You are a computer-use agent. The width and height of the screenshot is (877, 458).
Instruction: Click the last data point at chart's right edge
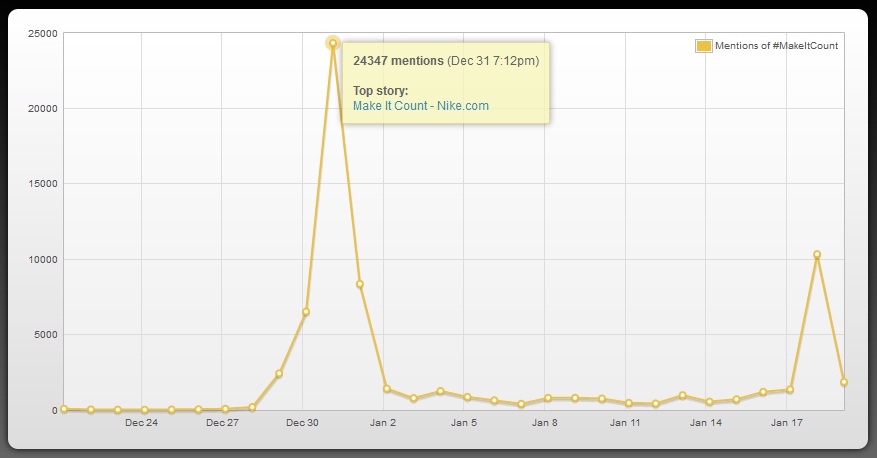[x=844, y=382]
